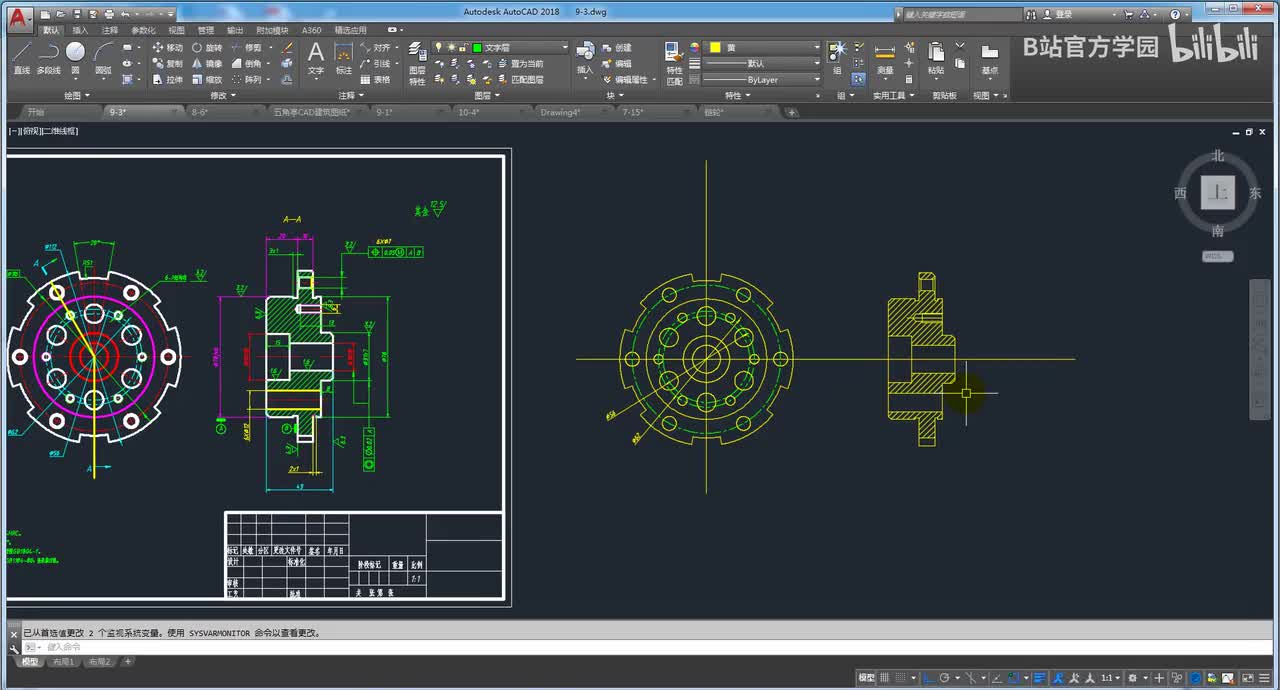The height and width of the screenshot is (690, 1280).
Task: Switch to the Insert (插入) ribbon tab
Action: pyautogui.click(x=80, y=31)
